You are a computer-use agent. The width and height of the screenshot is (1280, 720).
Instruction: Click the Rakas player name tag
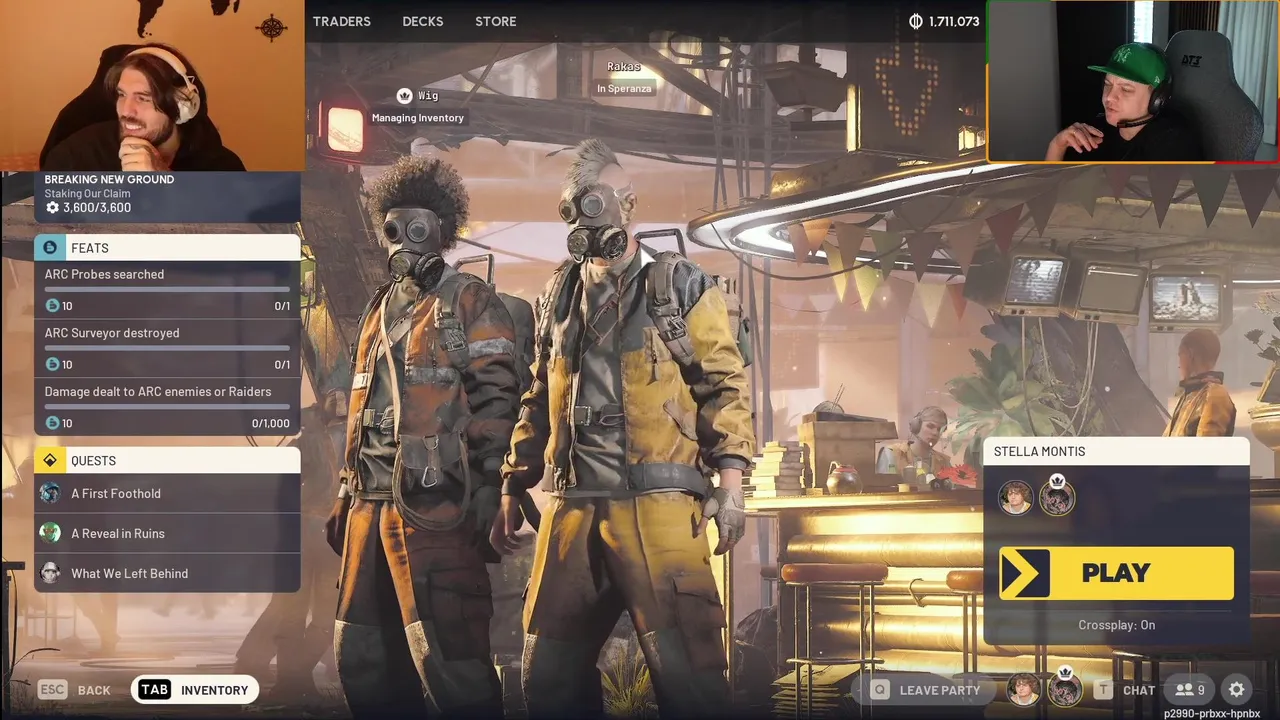click(x=624, y=67)
